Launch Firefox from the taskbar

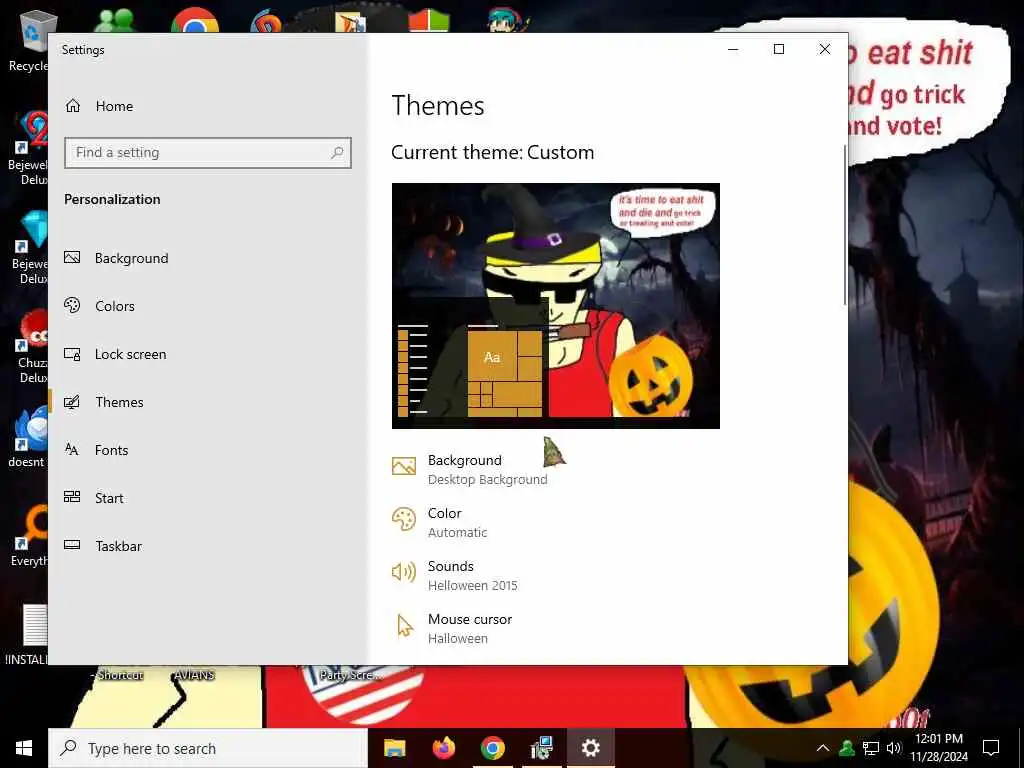click(444, 748)
